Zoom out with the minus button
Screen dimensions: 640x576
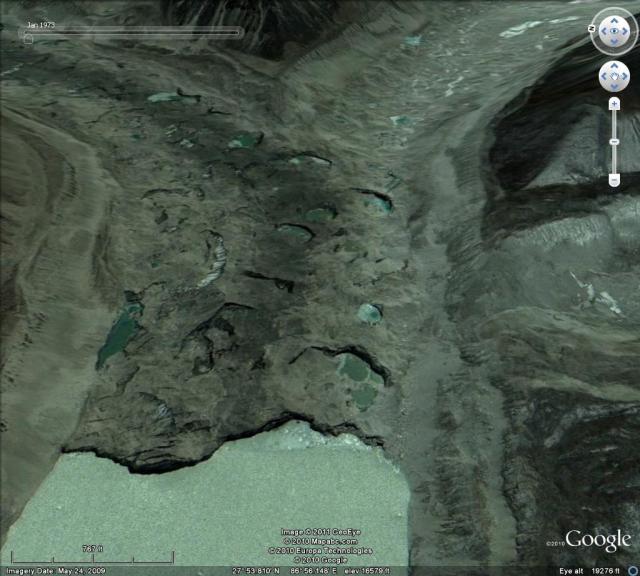[614, 179]
